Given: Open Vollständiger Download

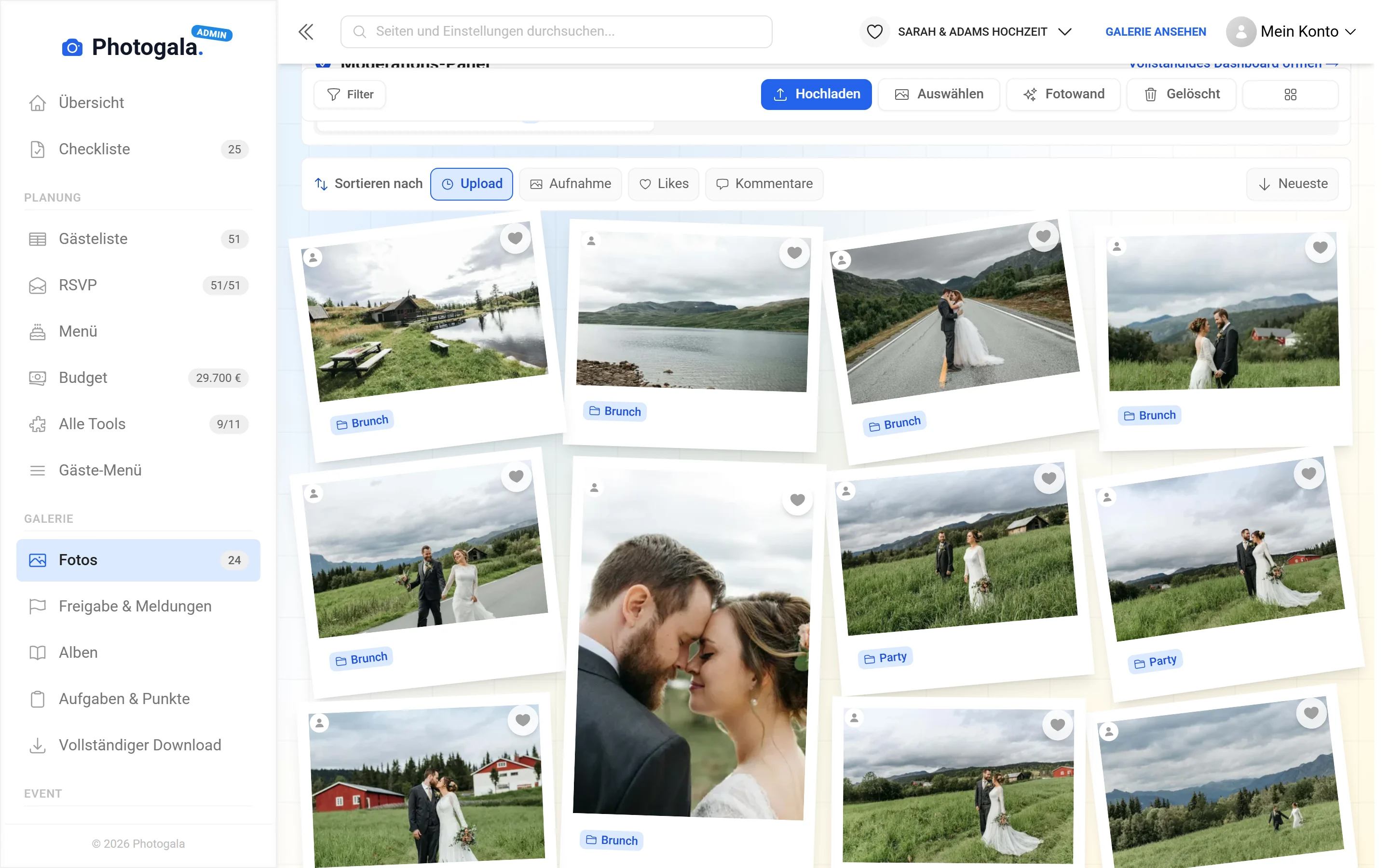Looking at the screenshot, I should click(138, 745).
